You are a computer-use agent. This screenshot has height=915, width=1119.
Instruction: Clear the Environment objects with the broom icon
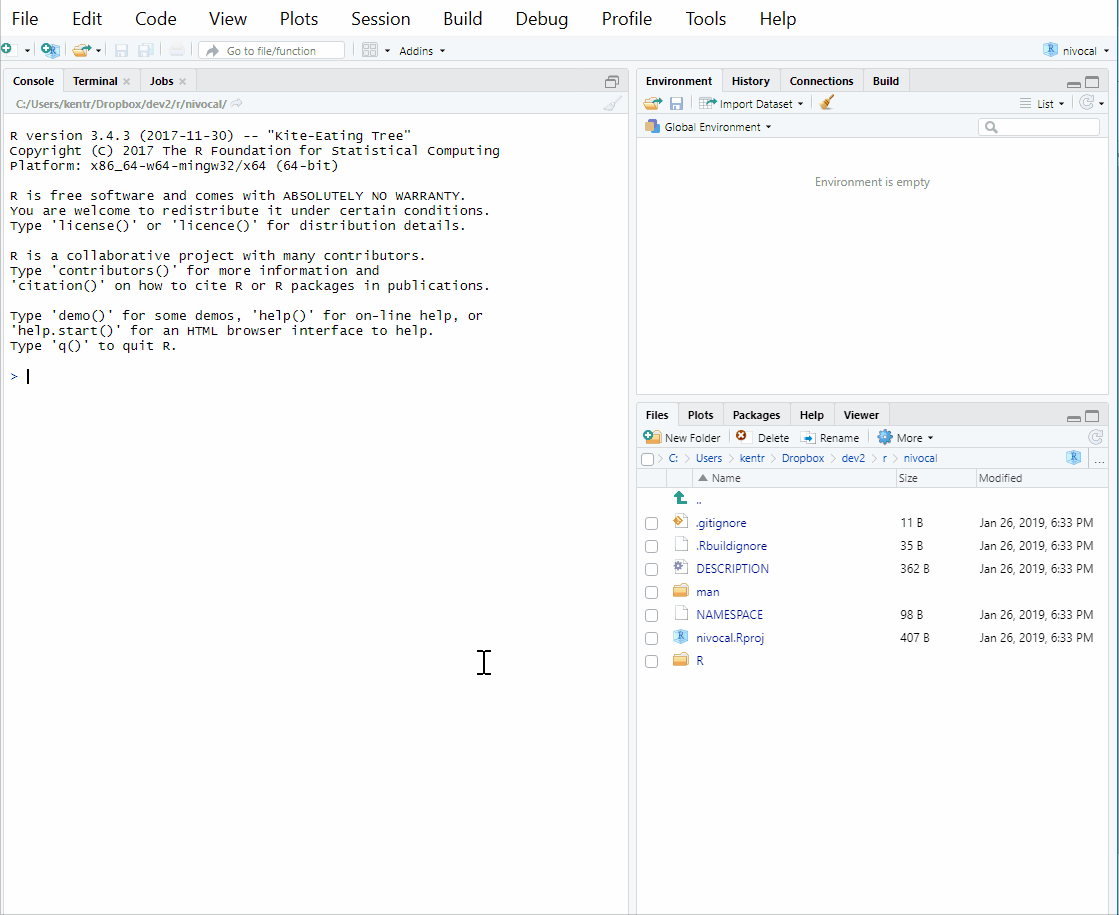point(826,103)
